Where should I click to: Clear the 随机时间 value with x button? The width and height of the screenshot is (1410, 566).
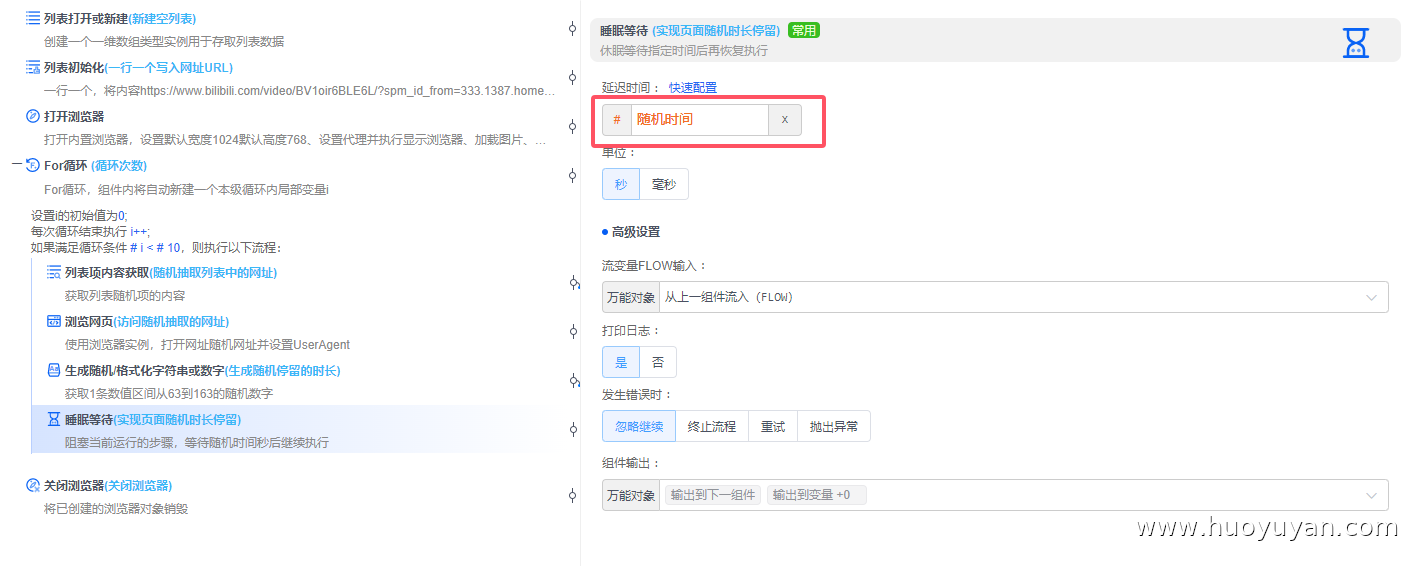[785, 120]
